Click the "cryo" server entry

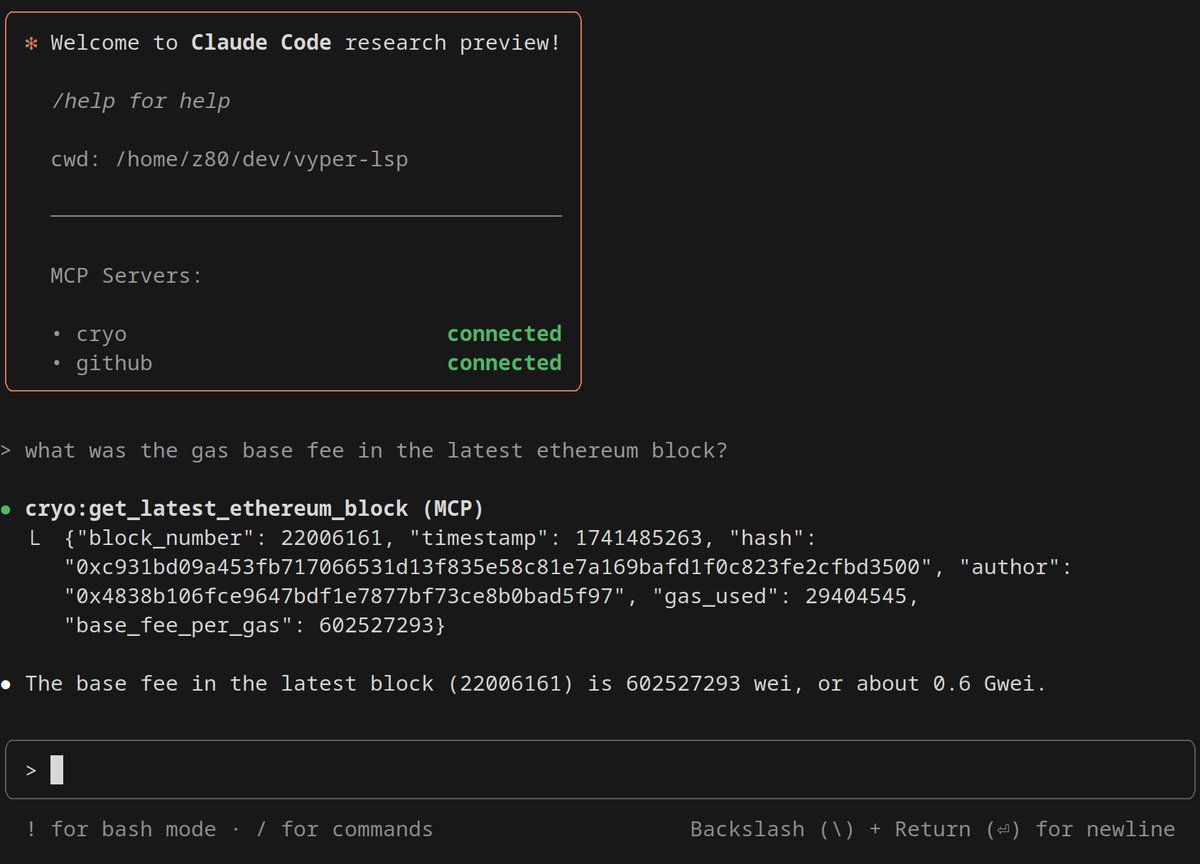pos(101,334)
